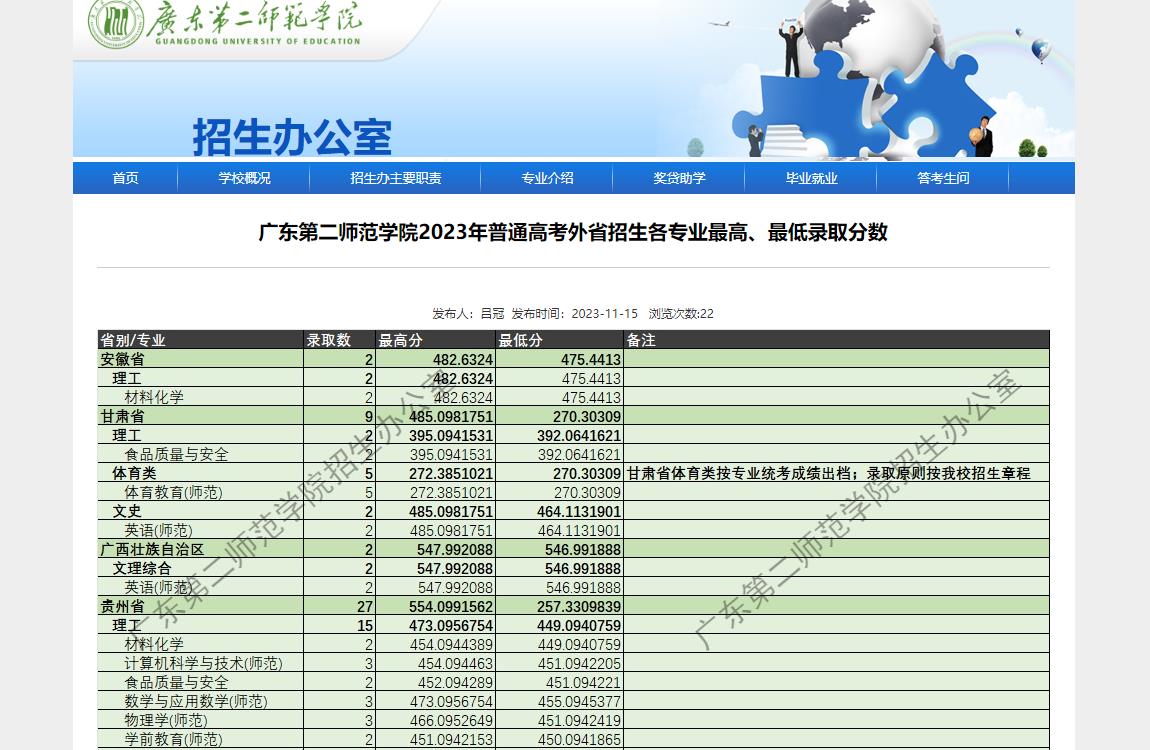Image resolution: width=1150 pixels, height=750 pixels.
Task: Click the value 466.0952649
Action: click(451, 721)
